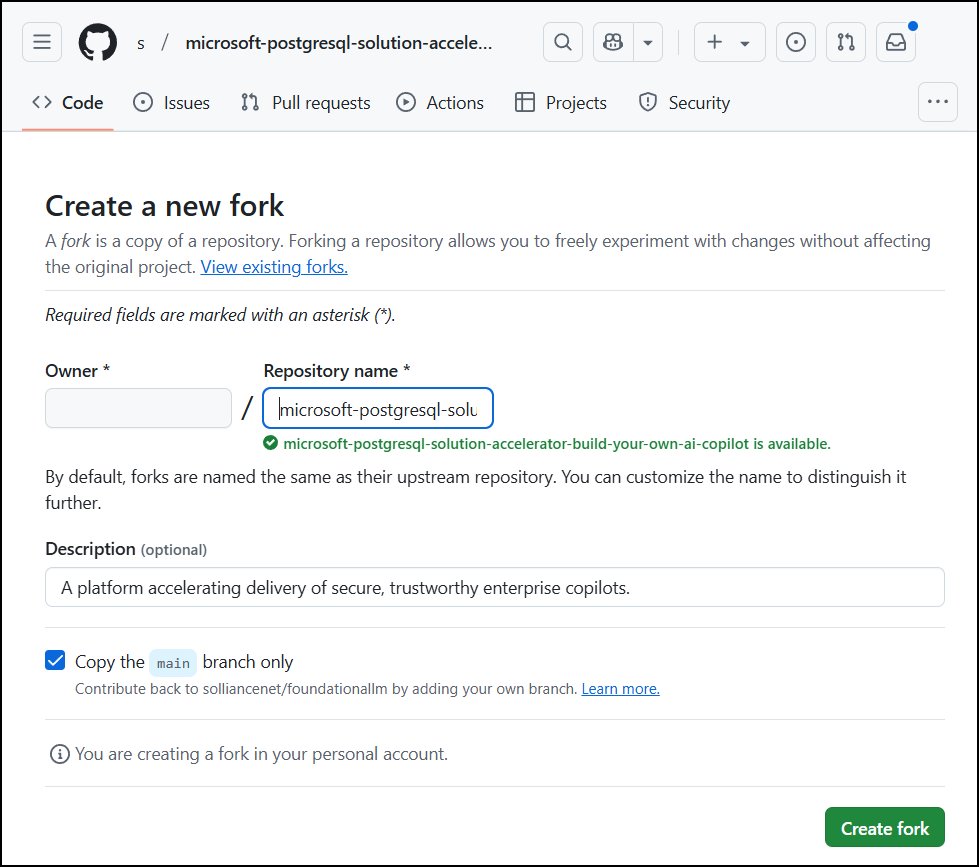This screenshot has height=867, width=979.
Task: Click the owner 's' breadcrumb link
Action: [141, 43]
